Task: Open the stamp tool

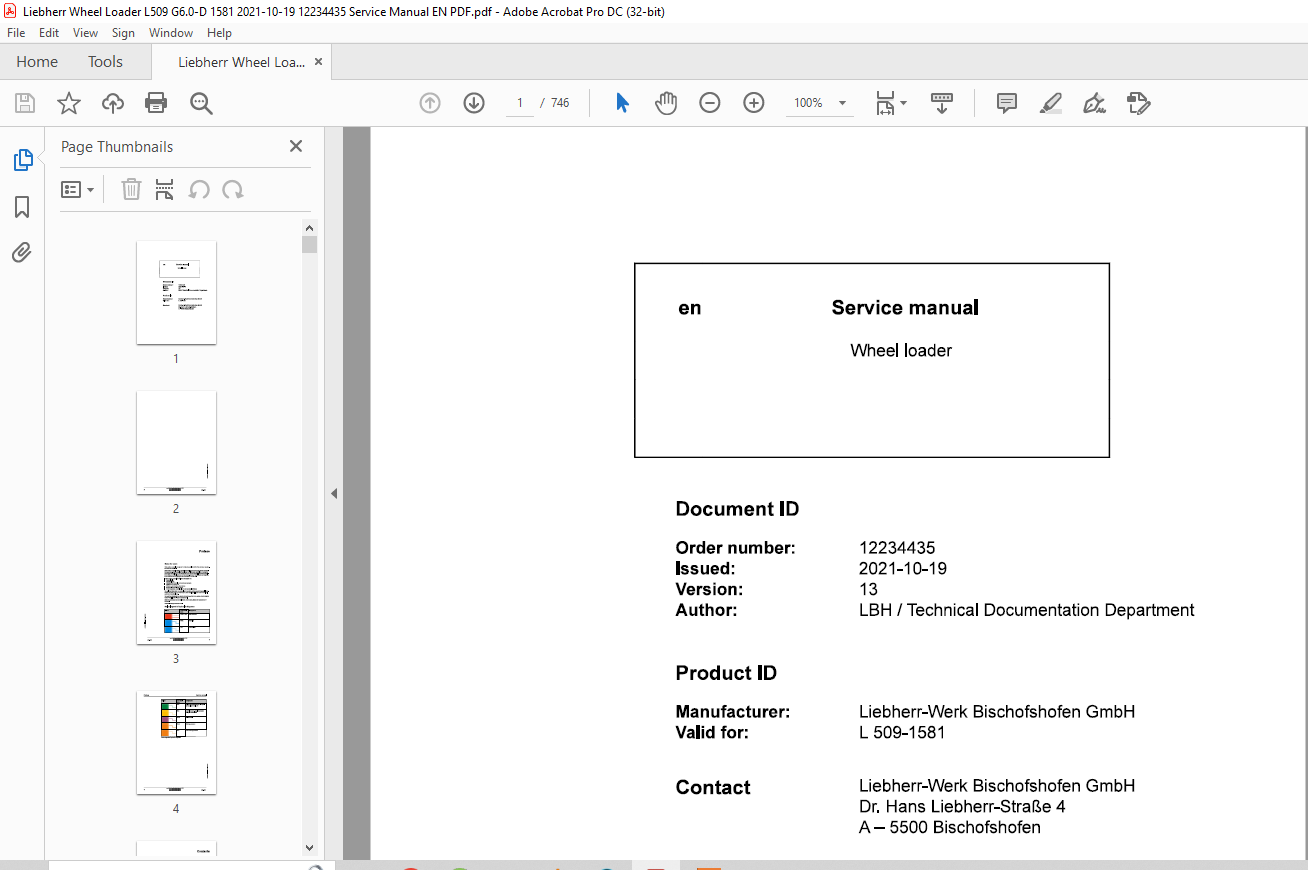Action: pos(1139,103)
